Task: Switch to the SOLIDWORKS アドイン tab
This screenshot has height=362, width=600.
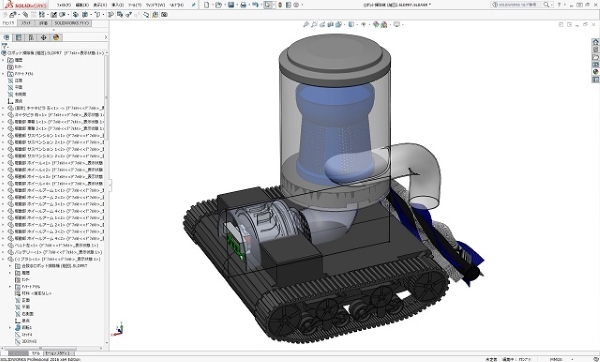Action: (x=72, y=23)
